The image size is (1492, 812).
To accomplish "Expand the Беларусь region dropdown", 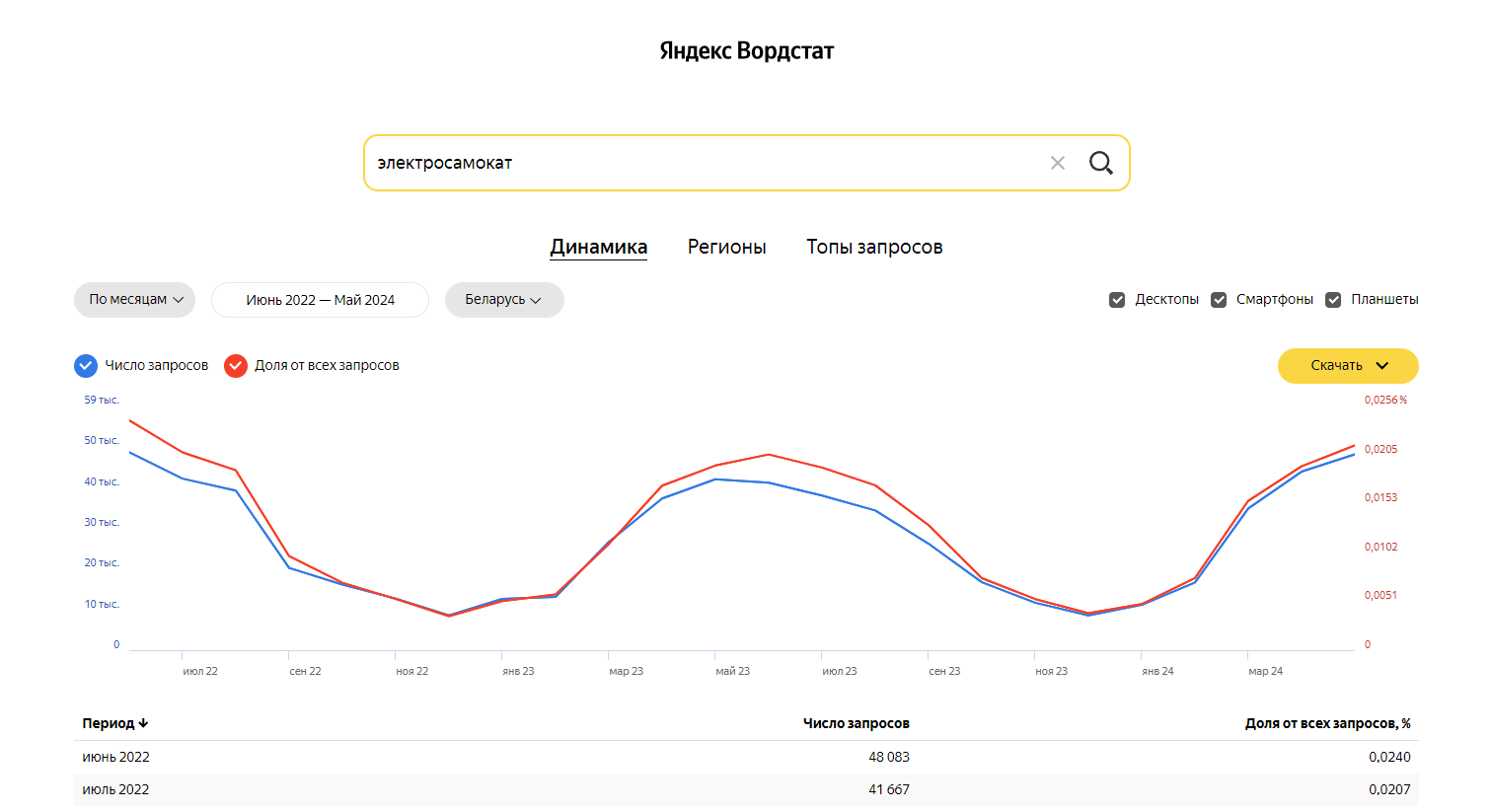I will [504, 300].
